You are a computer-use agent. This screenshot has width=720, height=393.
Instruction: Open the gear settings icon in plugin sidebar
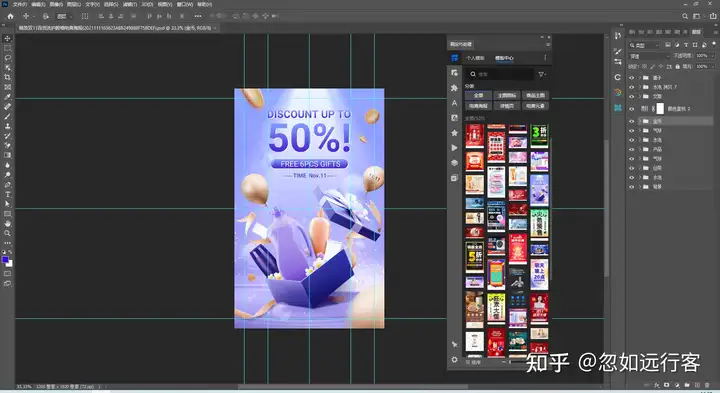[x=454, y=359]
